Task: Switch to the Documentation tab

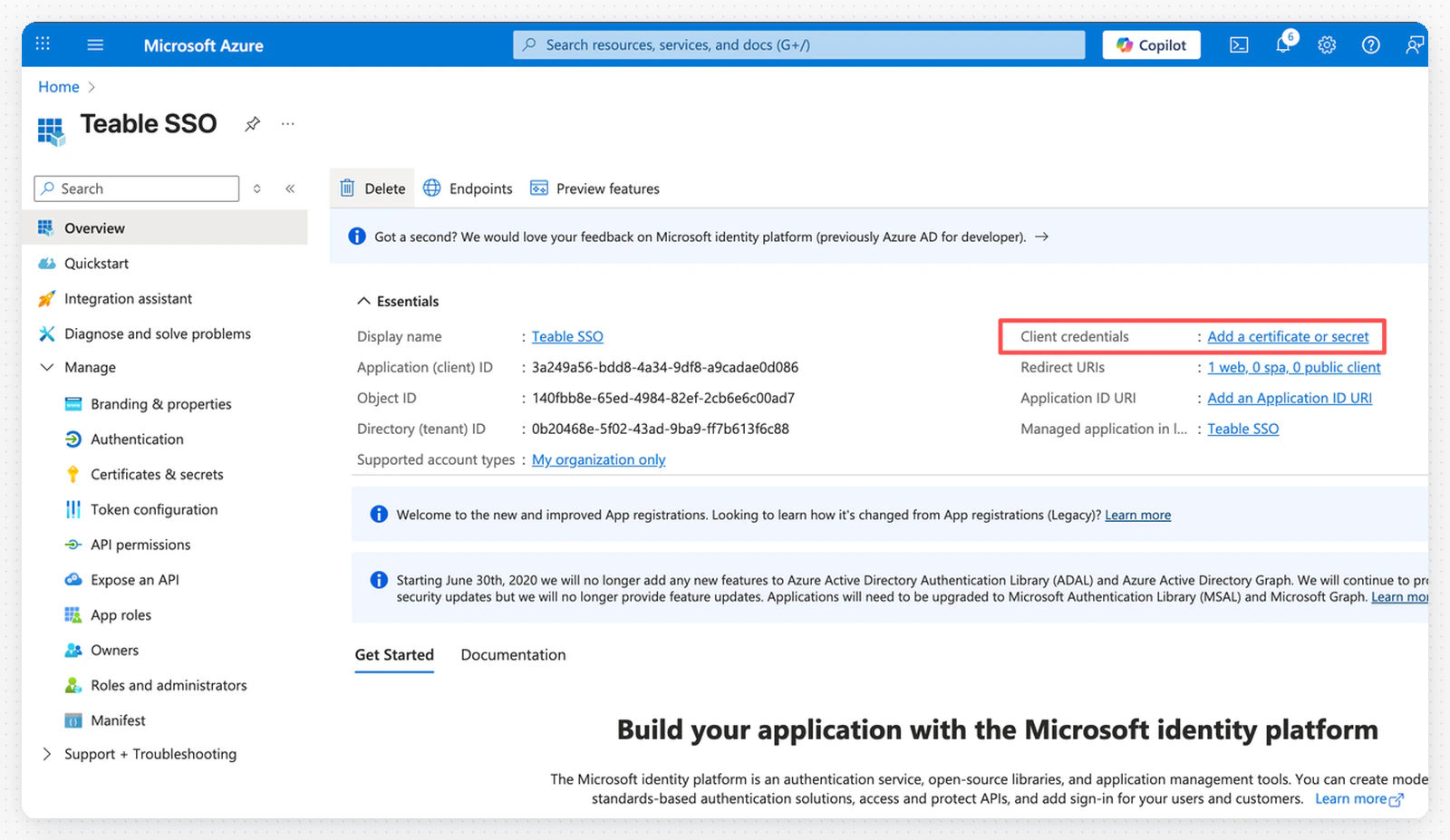Action: click(x=513, y=654)
